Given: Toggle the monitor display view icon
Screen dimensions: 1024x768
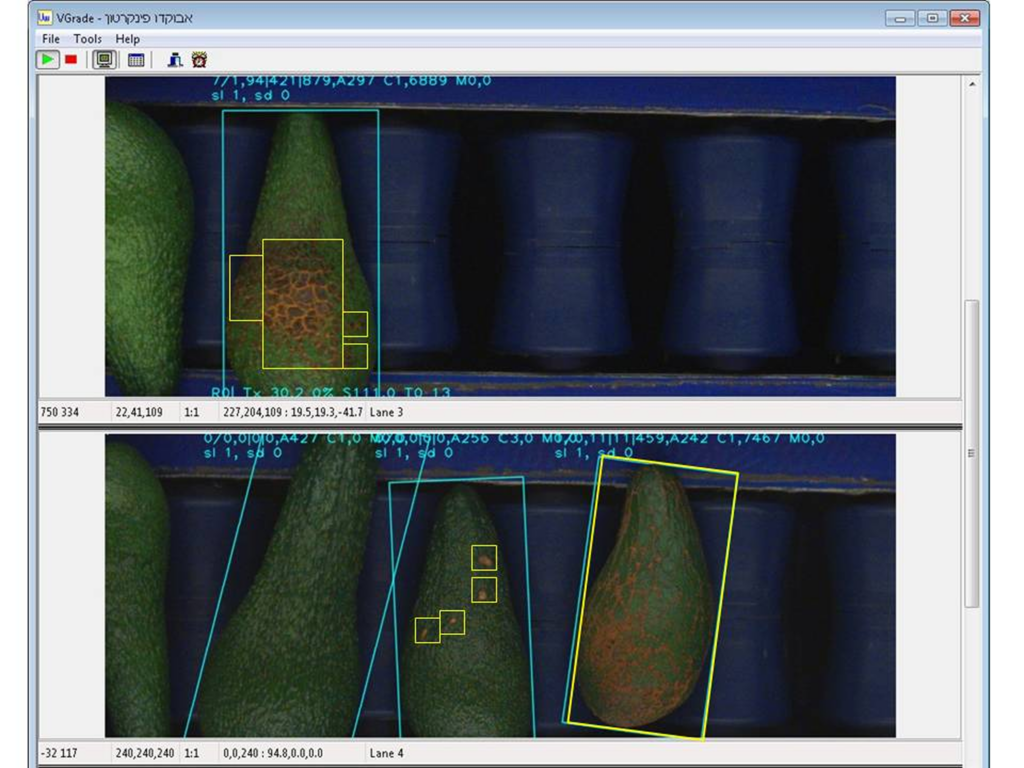Looking at the screenshot, I should [x=103, y=60].
